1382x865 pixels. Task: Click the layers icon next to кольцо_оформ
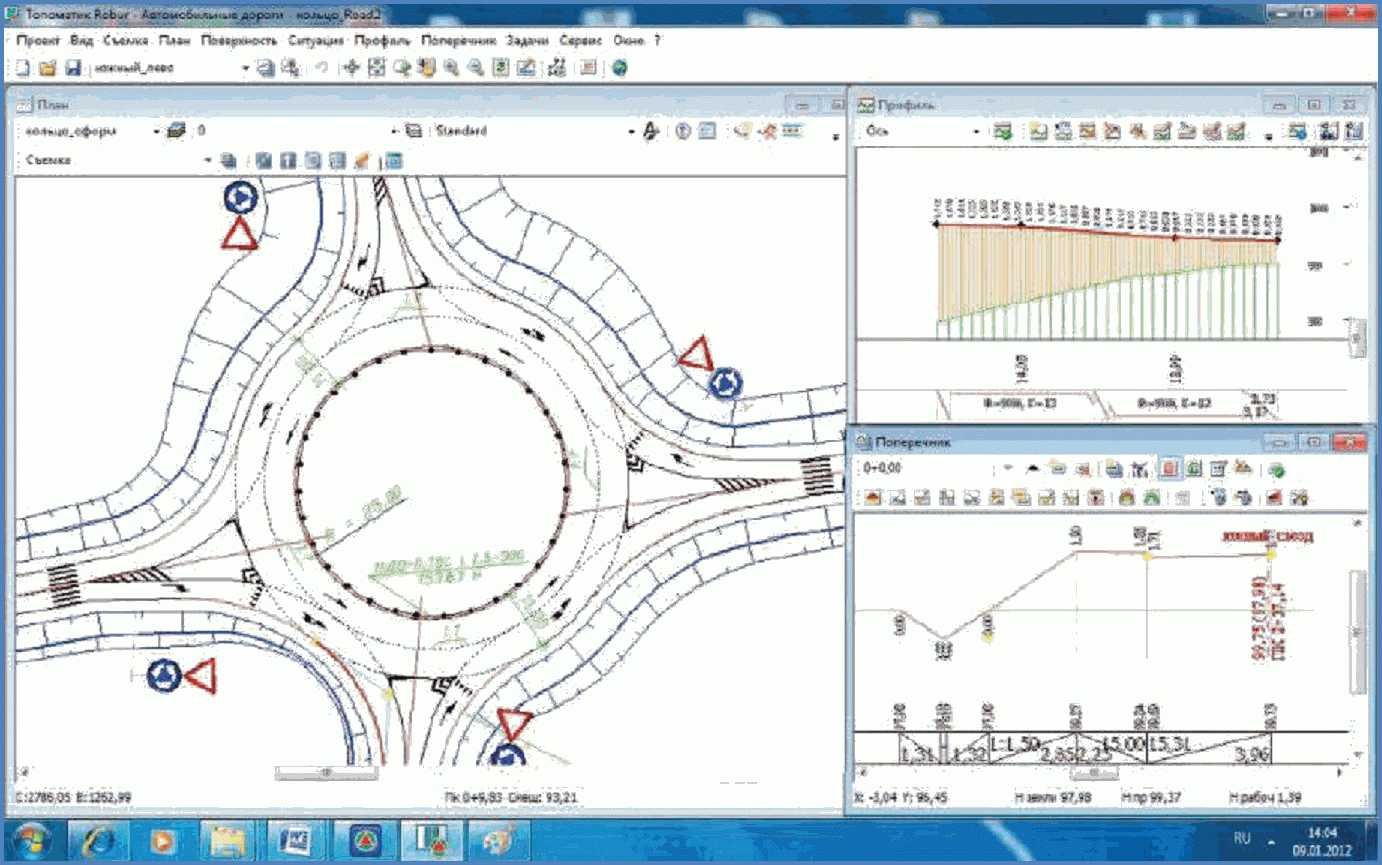(x=176, y=131)
